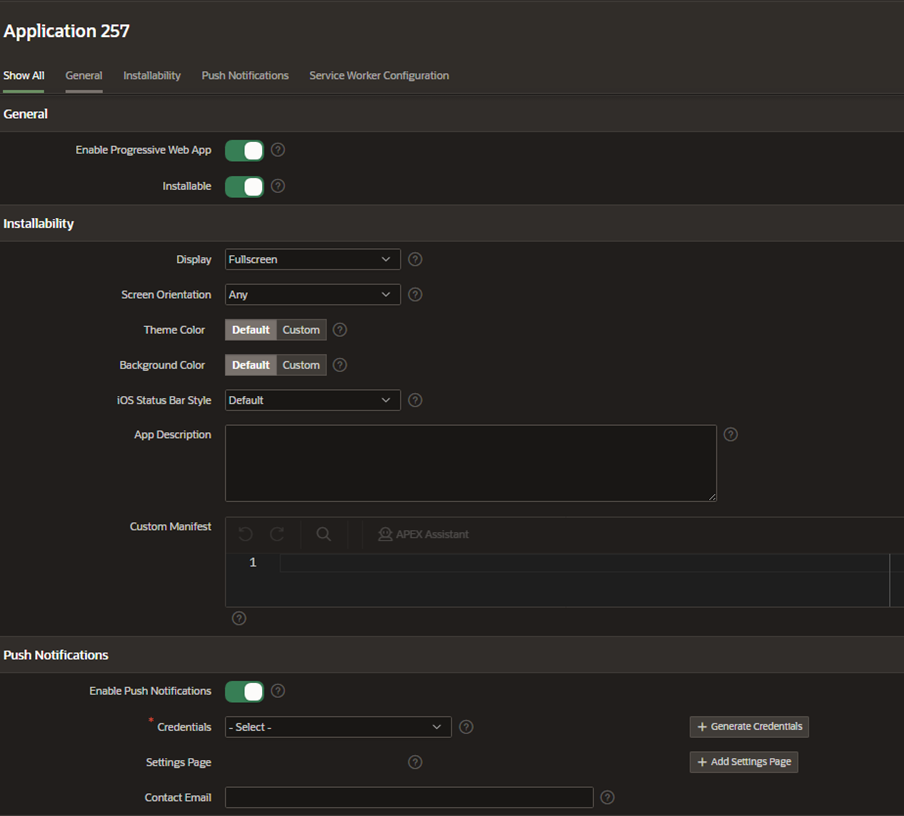
Task: Click the Settings Page field label
Action: [178, 762]
